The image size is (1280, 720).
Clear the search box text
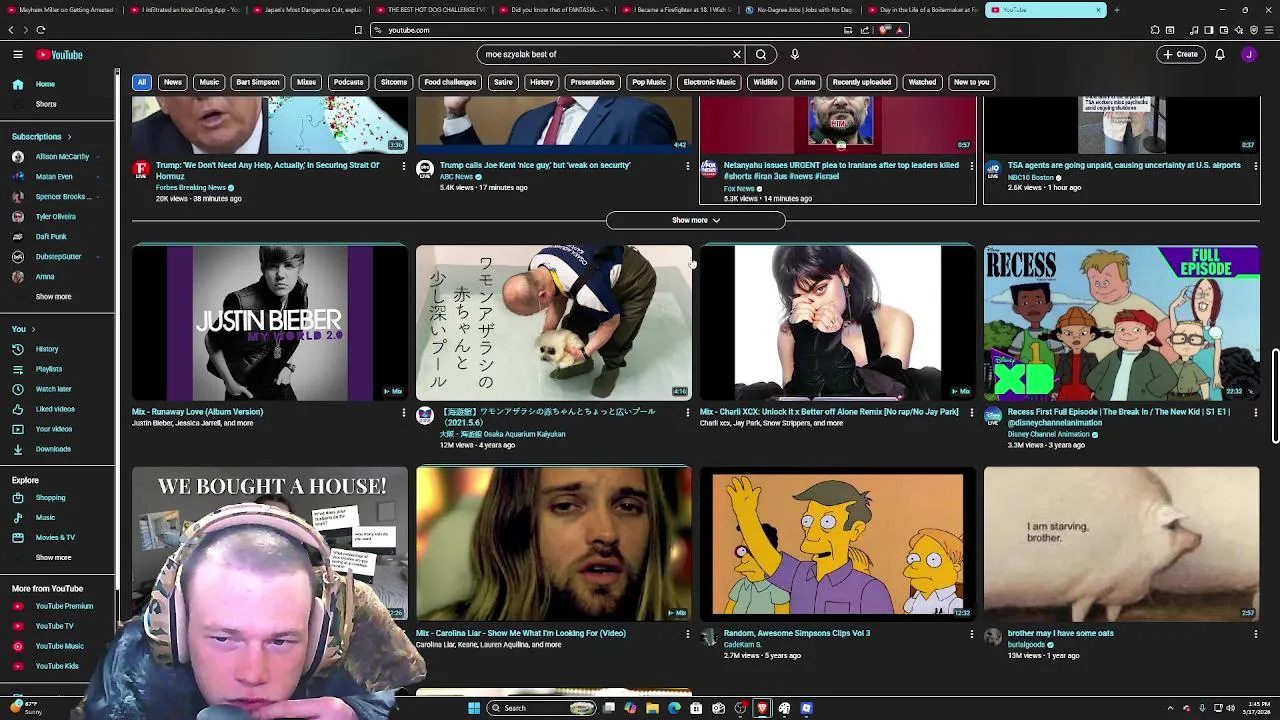737,54
